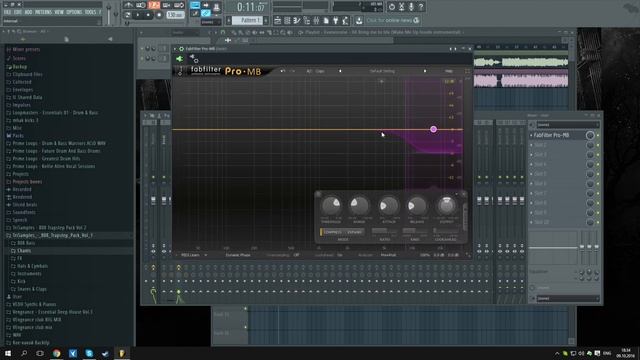Open the Playlist view icon
This screenshot has height=360, width=640.
(277, 20)
